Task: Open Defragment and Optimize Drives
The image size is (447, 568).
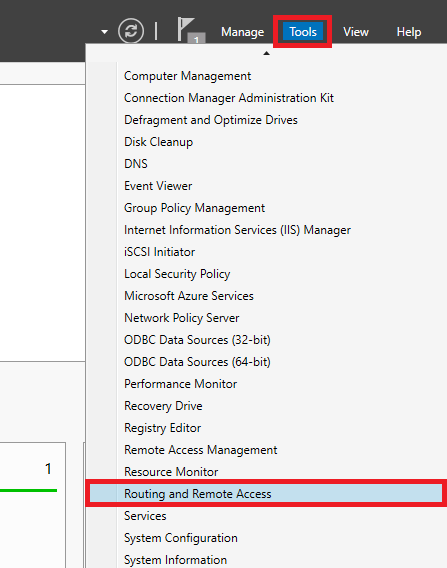Action: (211, 120)
